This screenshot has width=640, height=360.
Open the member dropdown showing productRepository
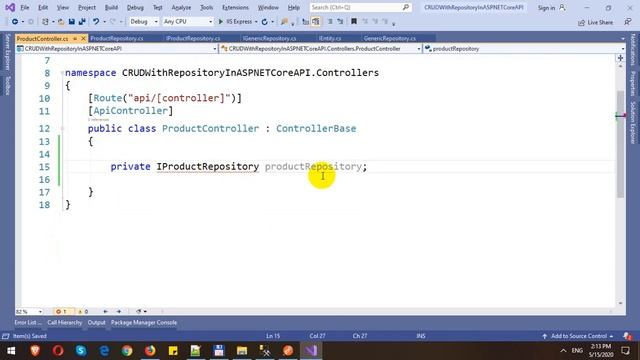pyautogui.click(x=524, y=49)
